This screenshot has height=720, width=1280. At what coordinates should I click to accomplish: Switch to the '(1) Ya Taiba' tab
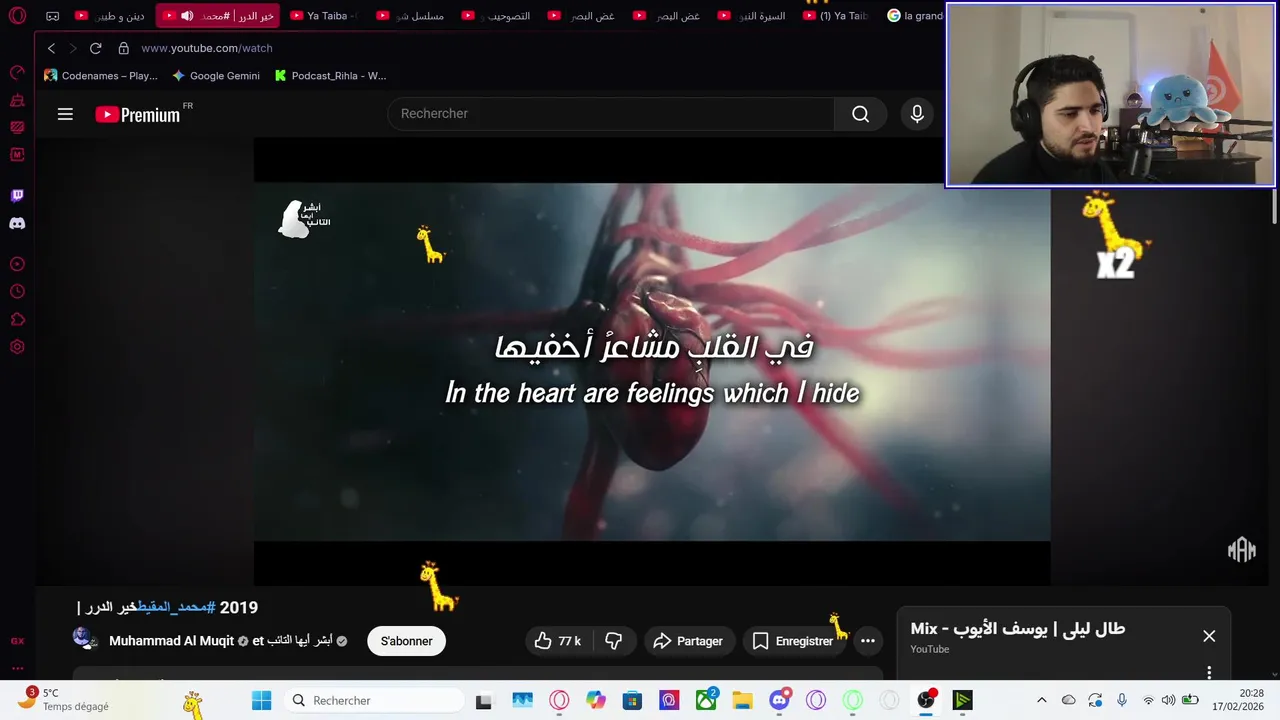(838, 16)
